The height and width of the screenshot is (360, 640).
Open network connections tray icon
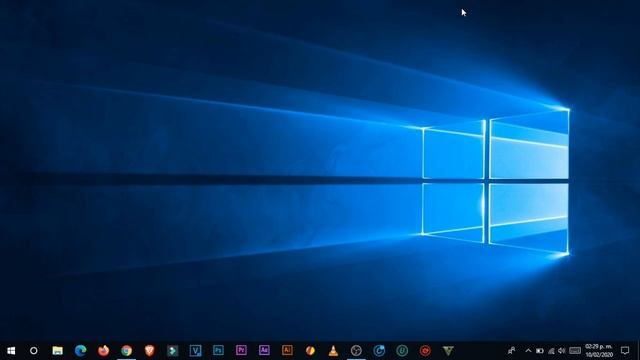[551, 351]
